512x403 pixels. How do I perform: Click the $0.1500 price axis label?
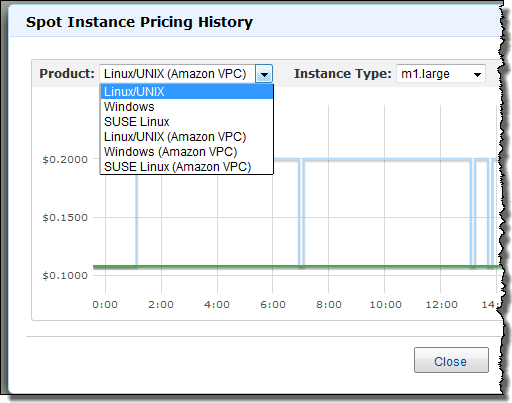(65, 218)
